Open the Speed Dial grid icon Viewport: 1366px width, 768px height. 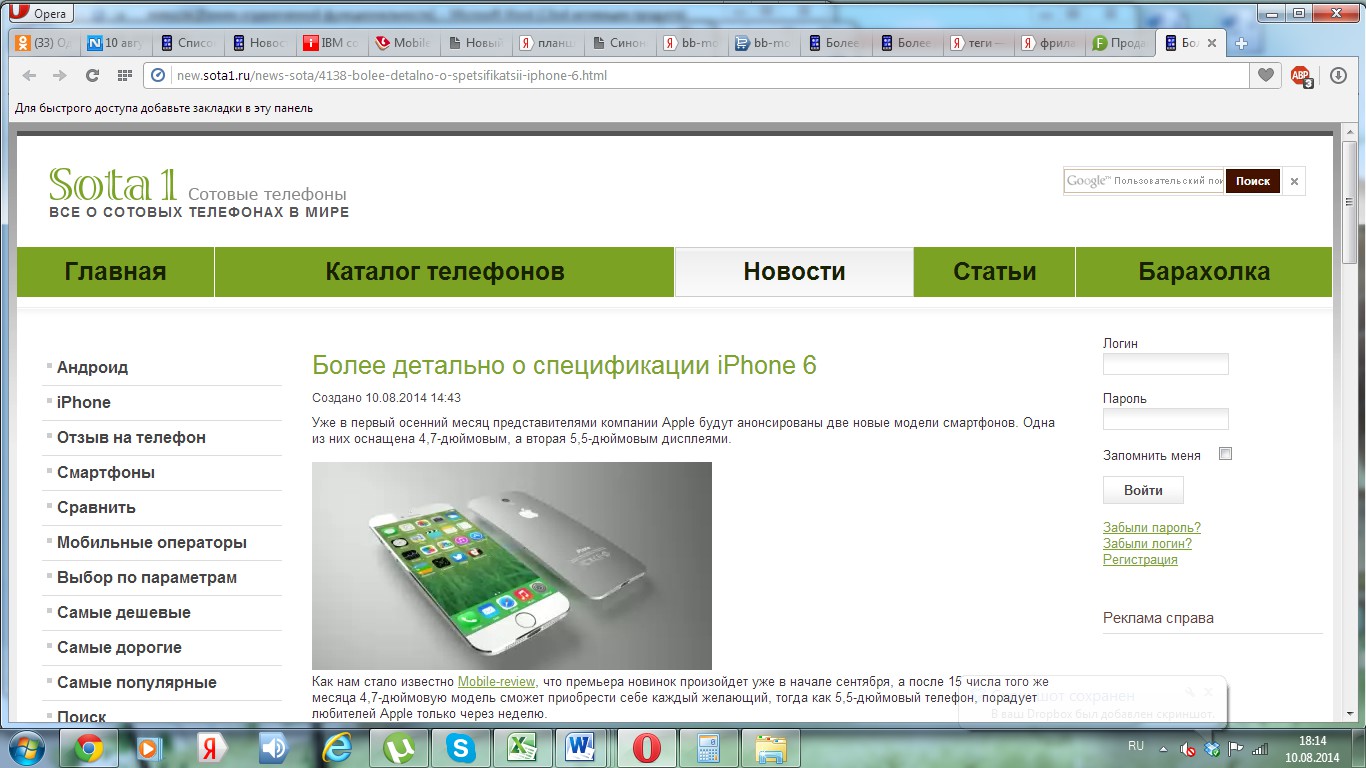tap(124, 75)
